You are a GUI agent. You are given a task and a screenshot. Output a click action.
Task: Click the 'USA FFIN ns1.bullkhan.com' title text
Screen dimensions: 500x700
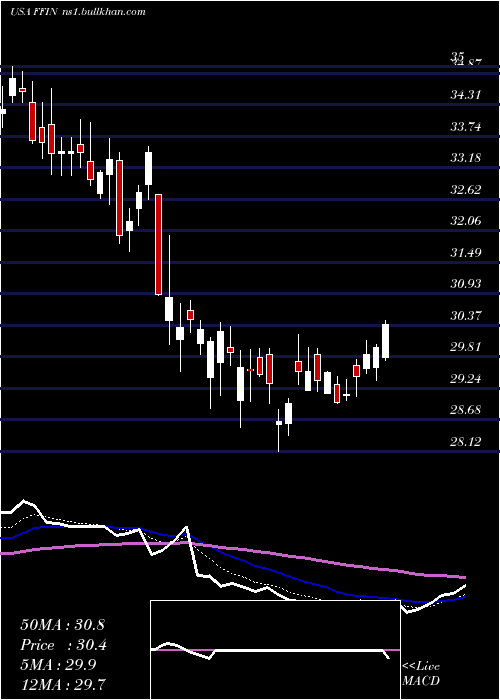point(78,12)
